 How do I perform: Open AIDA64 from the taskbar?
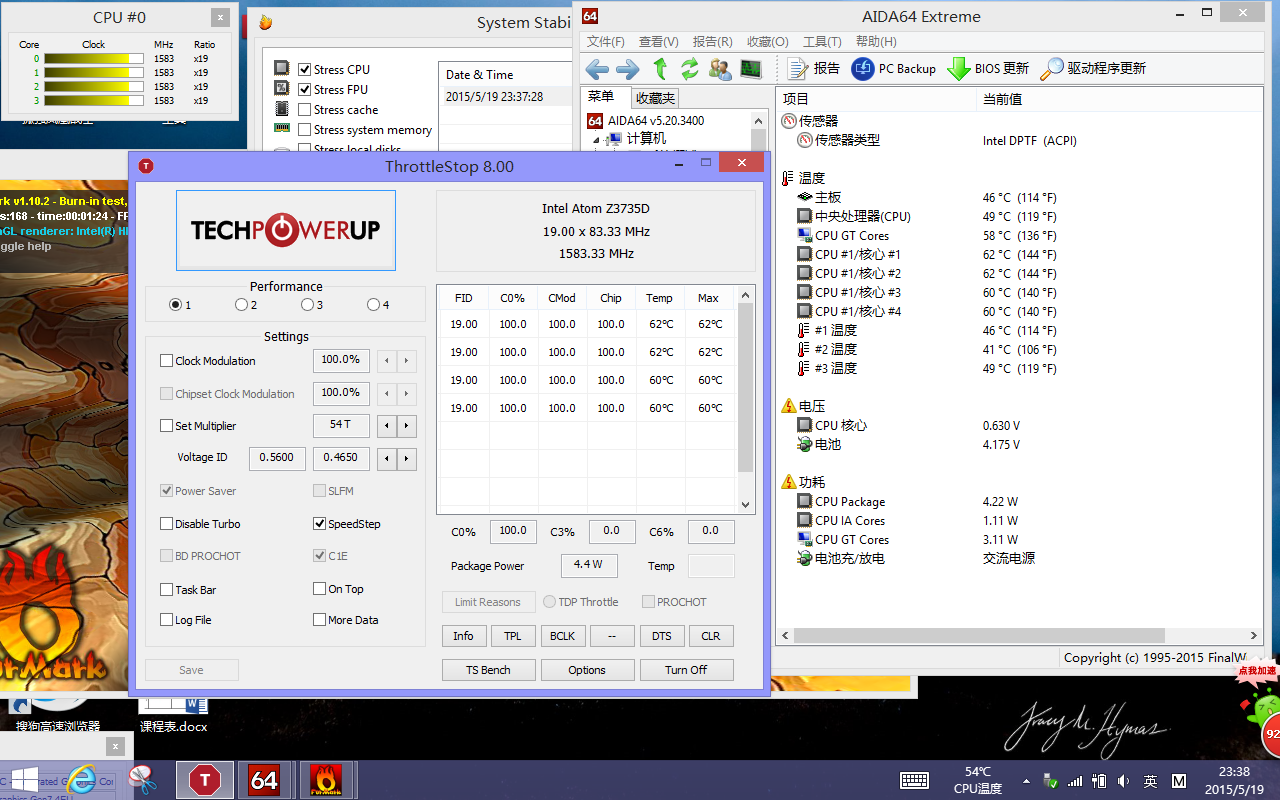[x=264, y=780]
